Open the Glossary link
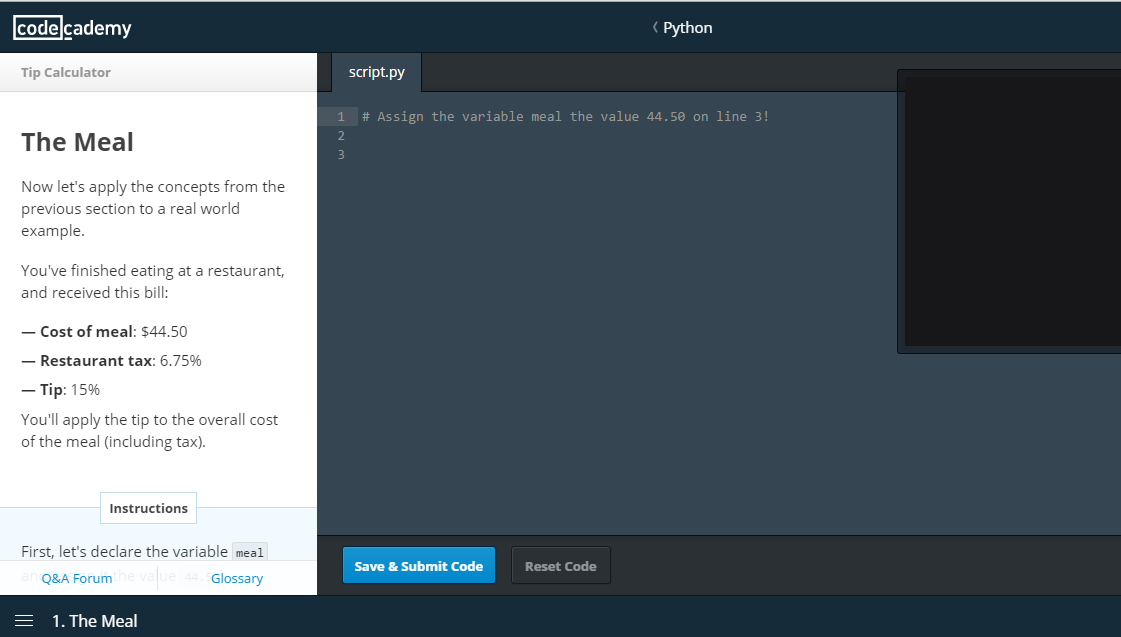 coord(237,578)
